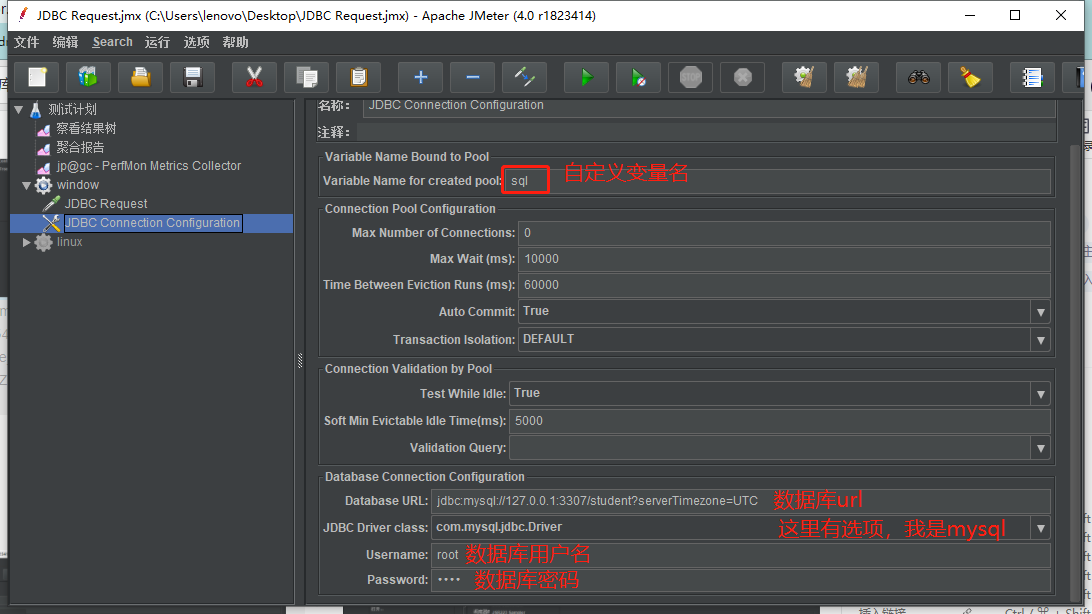Click the Max Number of Connections field
The height and width of the screenshot is (614, 1092).
[x=784, y=233]
